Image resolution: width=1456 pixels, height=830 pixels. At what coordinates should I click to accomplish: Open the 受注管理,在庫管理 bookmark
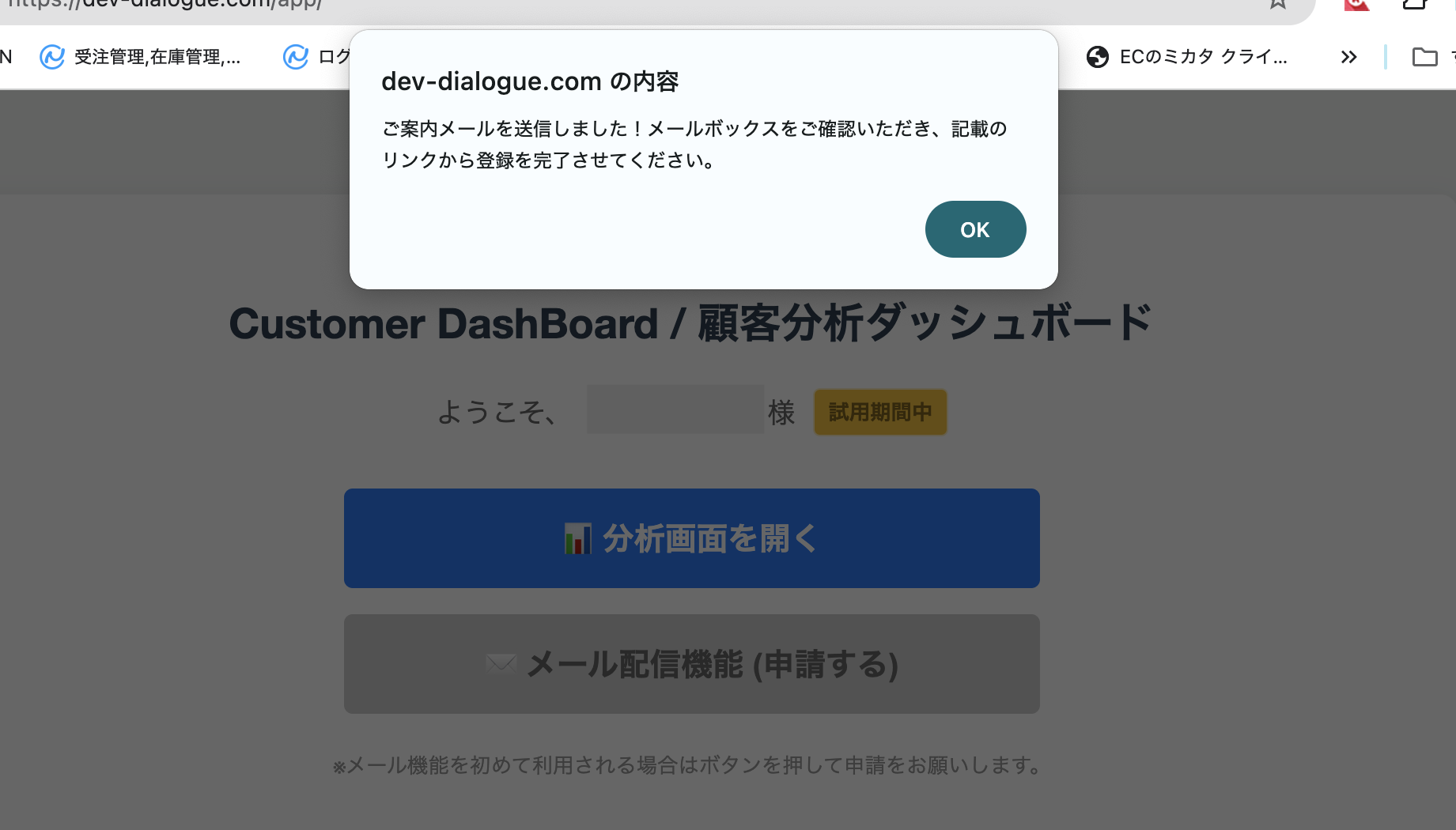(x=141, y=57)
